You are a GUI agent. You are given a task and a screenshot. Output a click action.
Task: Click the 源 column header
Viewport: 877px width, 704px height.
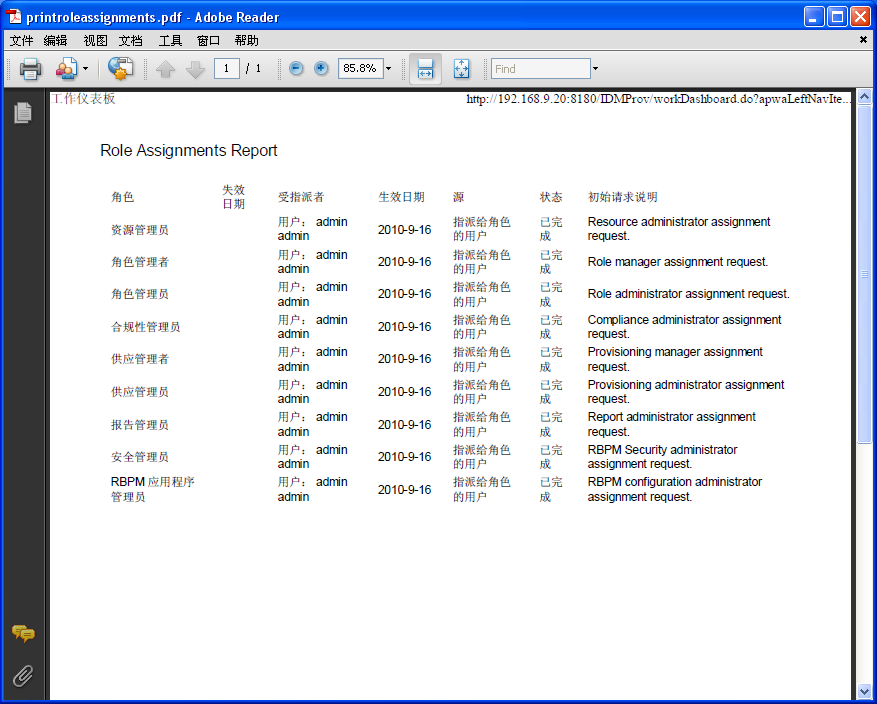click(459, 197)
